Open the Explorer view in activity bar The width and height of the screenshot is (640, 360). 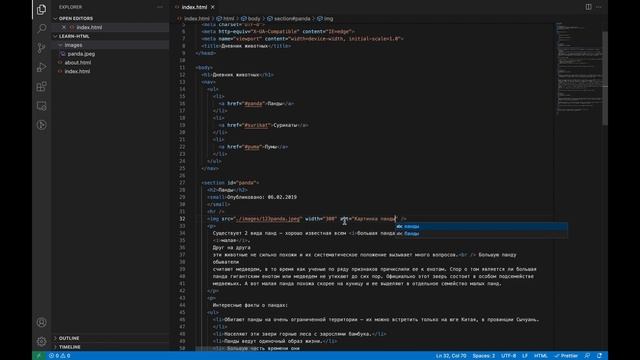pos(41,9)
